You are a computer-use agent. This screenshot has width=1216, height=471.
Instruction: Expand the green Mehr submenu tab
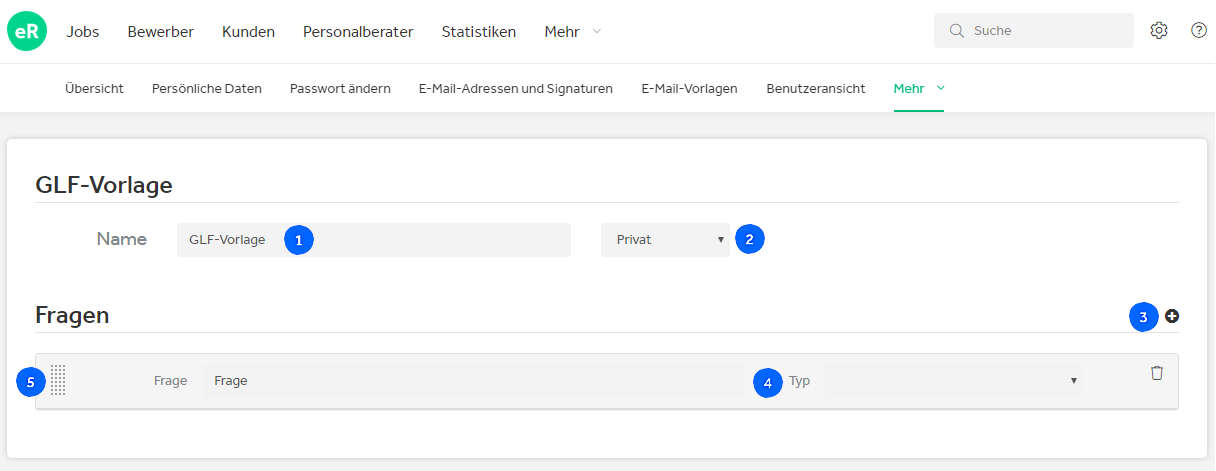click(919, 88)
